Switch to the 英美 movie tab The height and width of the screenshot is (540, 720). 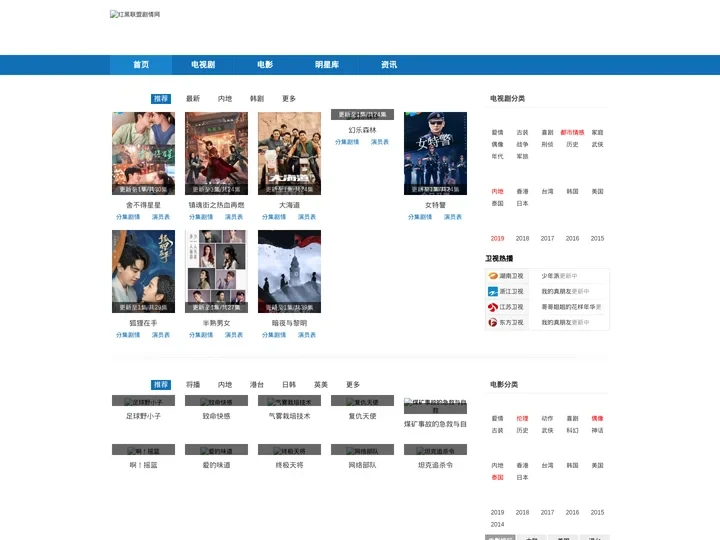point(321,385)
